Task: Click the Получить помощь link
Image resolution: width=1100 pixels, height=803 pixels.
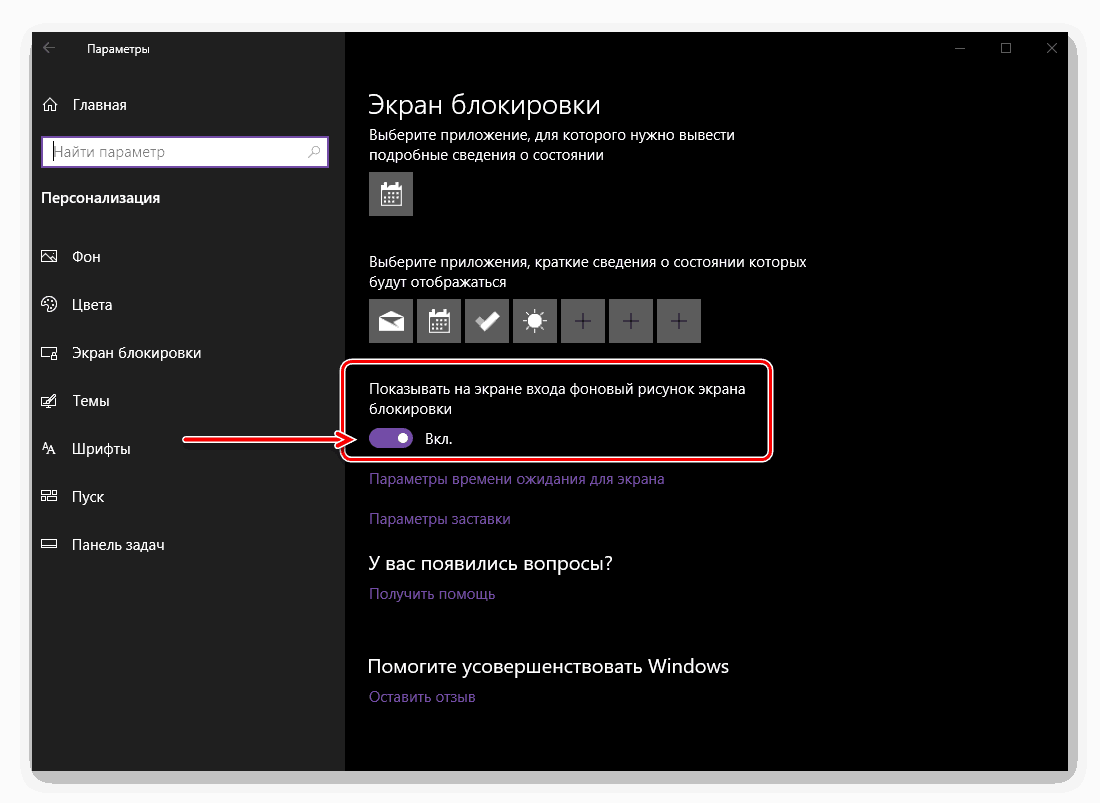Action: 432,594
